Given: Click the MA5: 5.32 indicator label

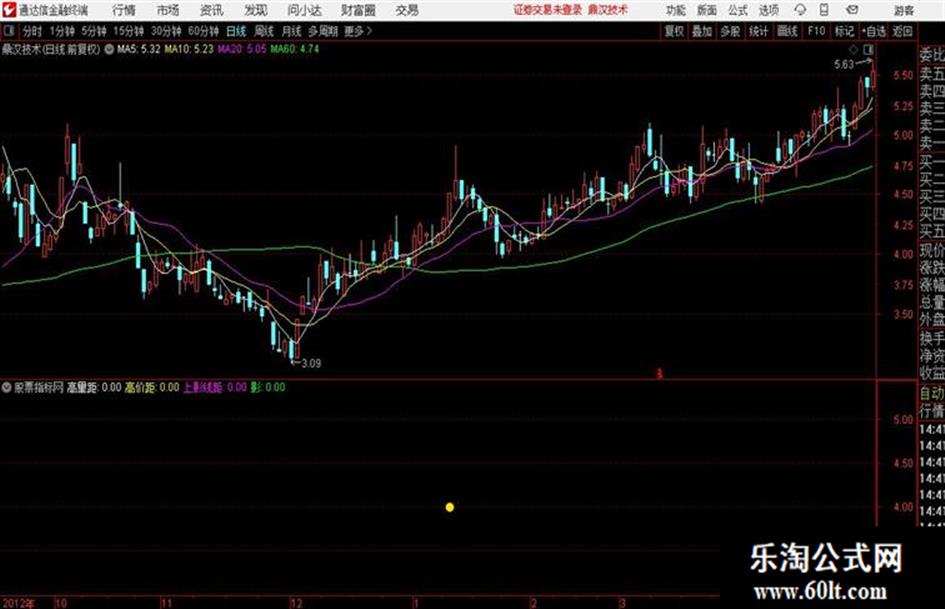Looking at the screenshot, I should 139,49.
